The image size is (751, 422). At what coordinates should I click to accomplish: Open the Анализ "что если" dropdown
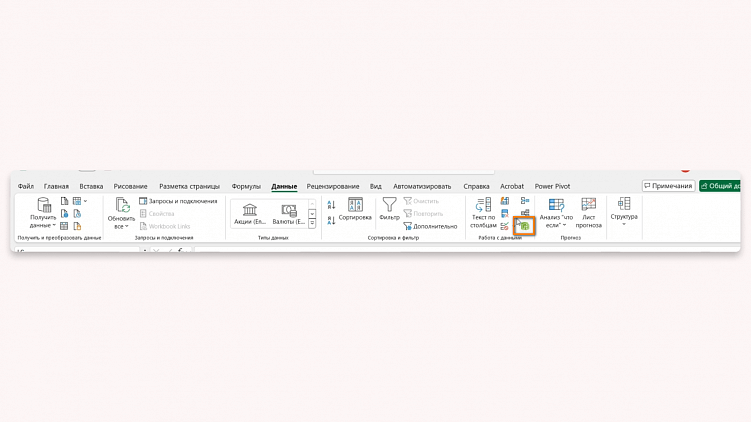coord(556,212)
